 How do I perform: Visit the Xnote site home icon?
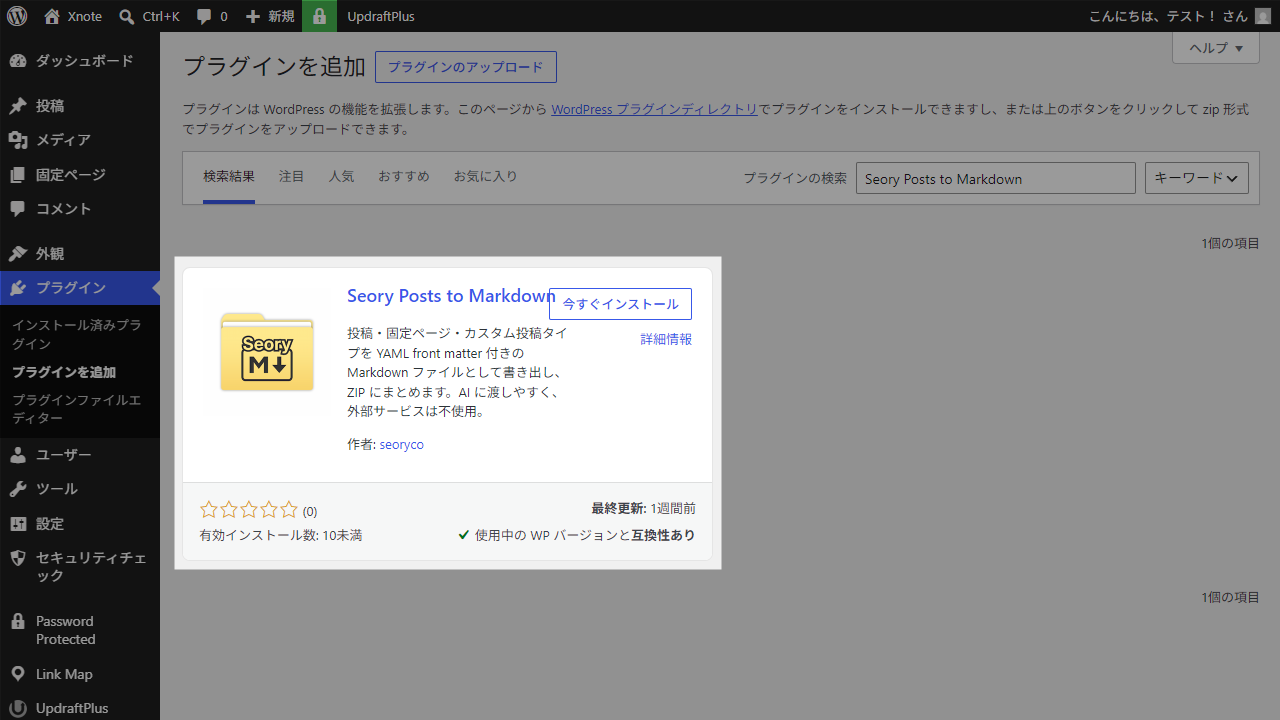(x=52, y=16)
